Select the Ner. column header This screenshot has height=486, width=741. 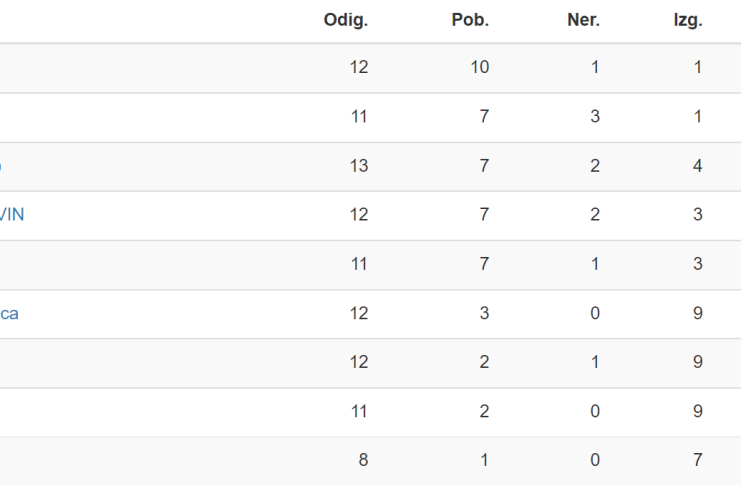[583, 20]
